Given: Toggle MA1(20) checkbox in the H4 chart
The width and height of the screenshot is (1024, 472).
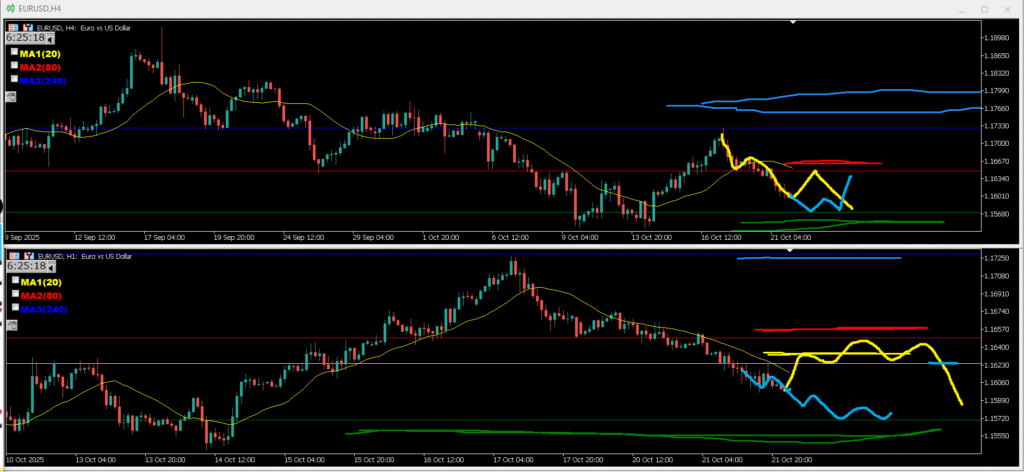Looking at the screenshot, I should click(14, 52).
